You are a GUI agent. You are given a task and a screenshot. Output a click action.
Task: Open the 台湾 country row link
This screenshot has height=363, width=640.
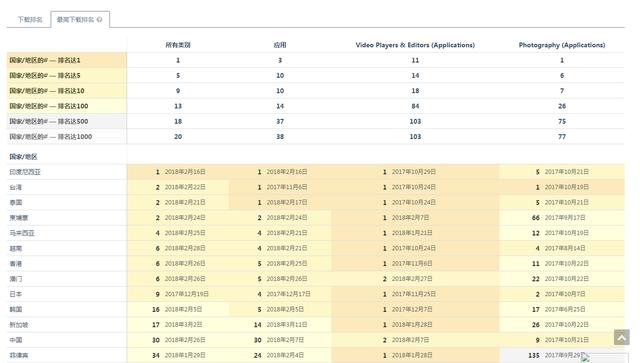click(x=16, y=187)
